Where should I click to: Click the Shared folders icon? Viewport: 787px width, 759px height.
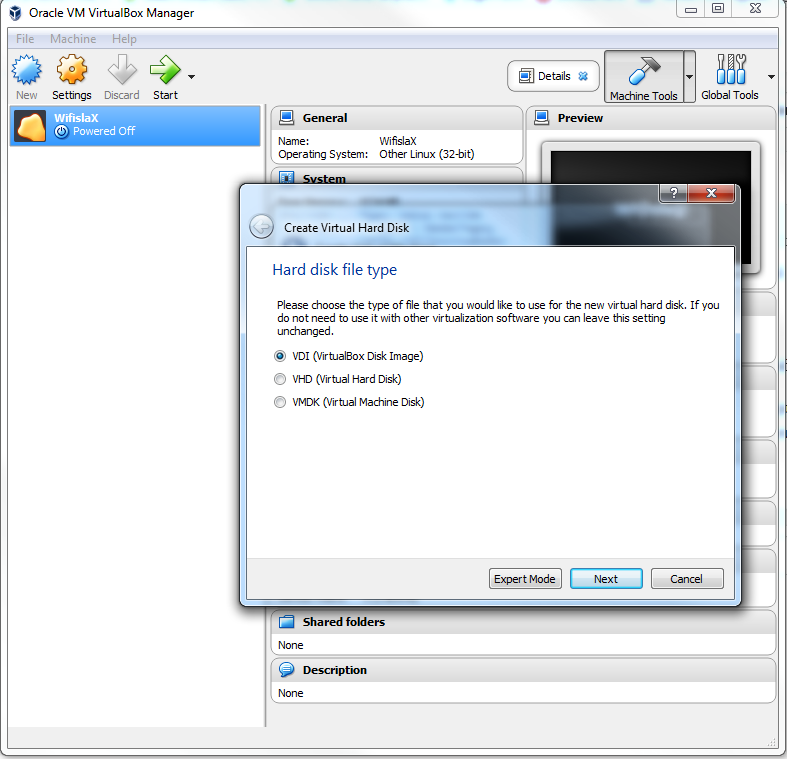[x=287, y=622]
